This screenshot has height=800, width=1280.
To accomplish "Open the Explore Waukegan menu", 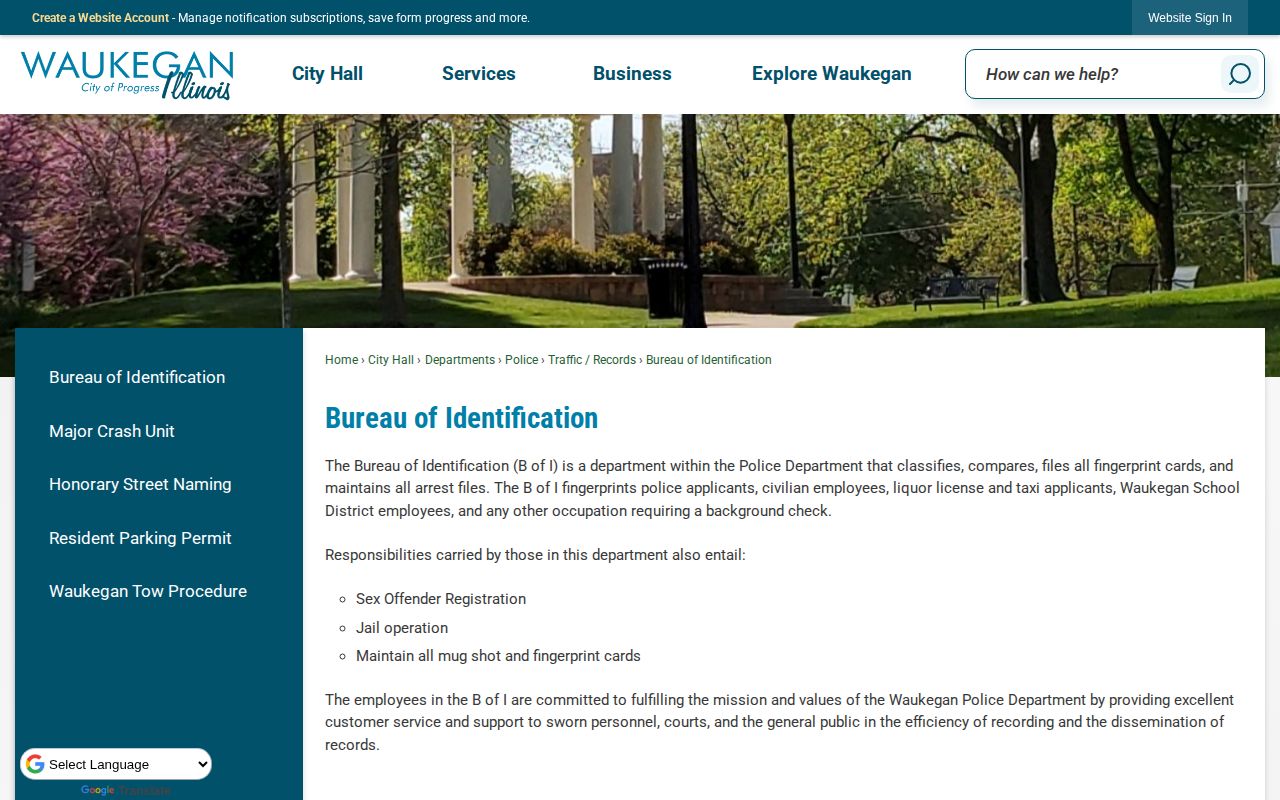I will 832,74.
